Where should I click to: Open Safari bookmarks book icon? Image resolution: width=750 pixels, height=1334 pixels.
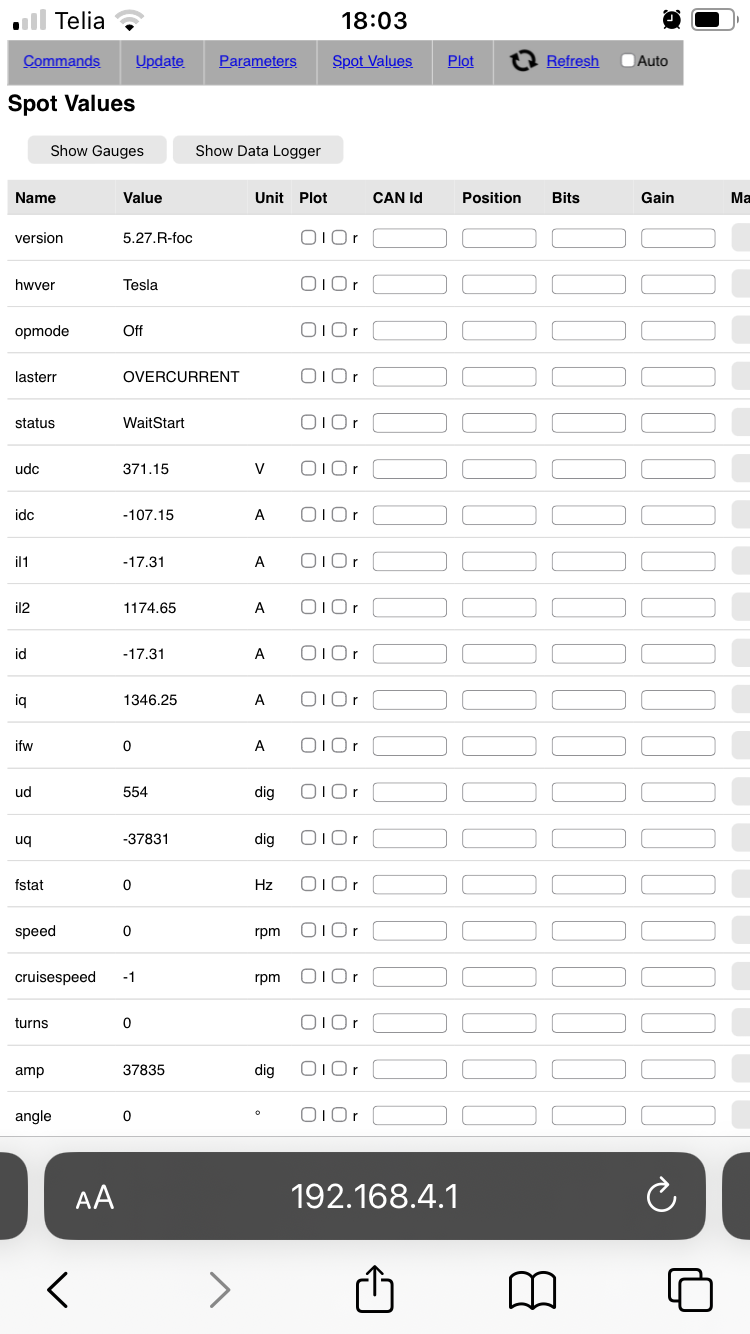point(532,1290)
